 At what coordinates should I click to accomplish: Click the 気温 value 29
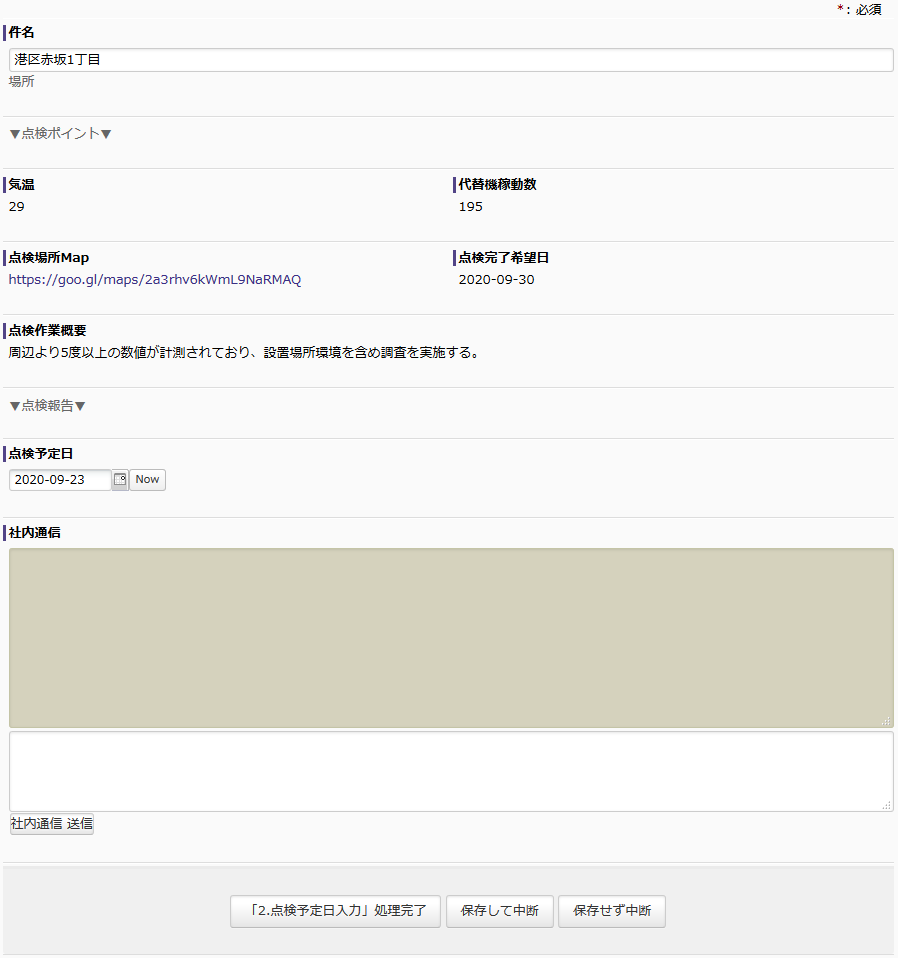tap(17, 207)
